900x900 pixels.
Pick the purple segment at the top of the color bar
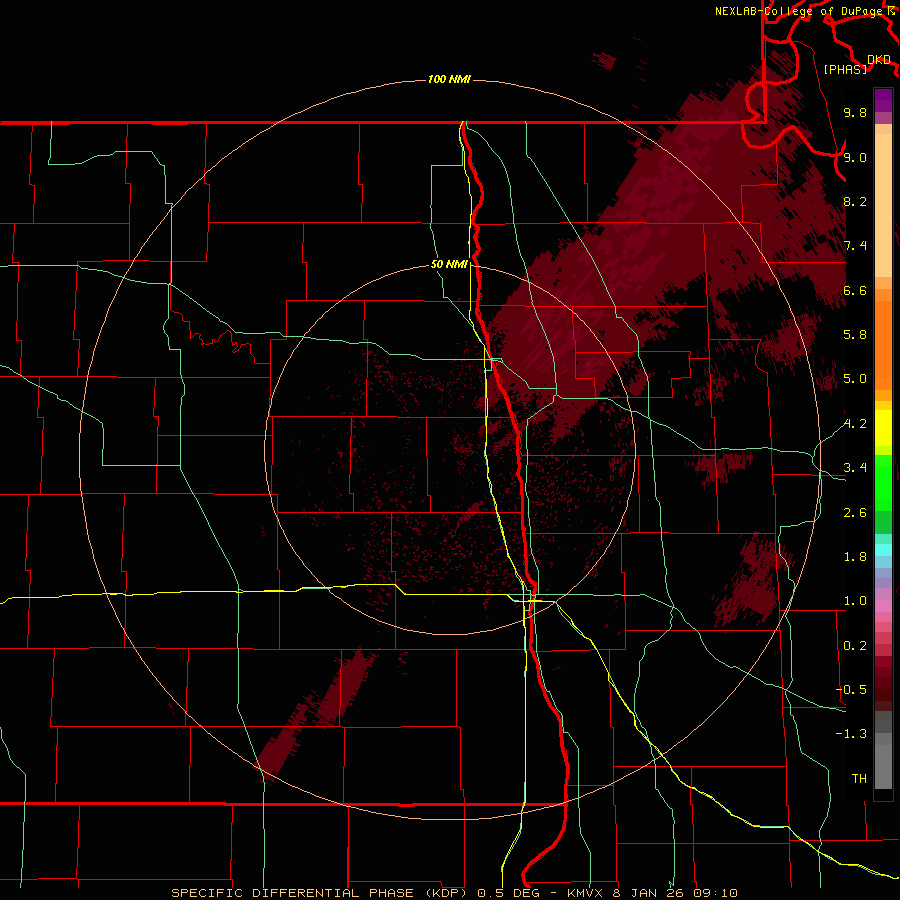(x=883, y=100)
